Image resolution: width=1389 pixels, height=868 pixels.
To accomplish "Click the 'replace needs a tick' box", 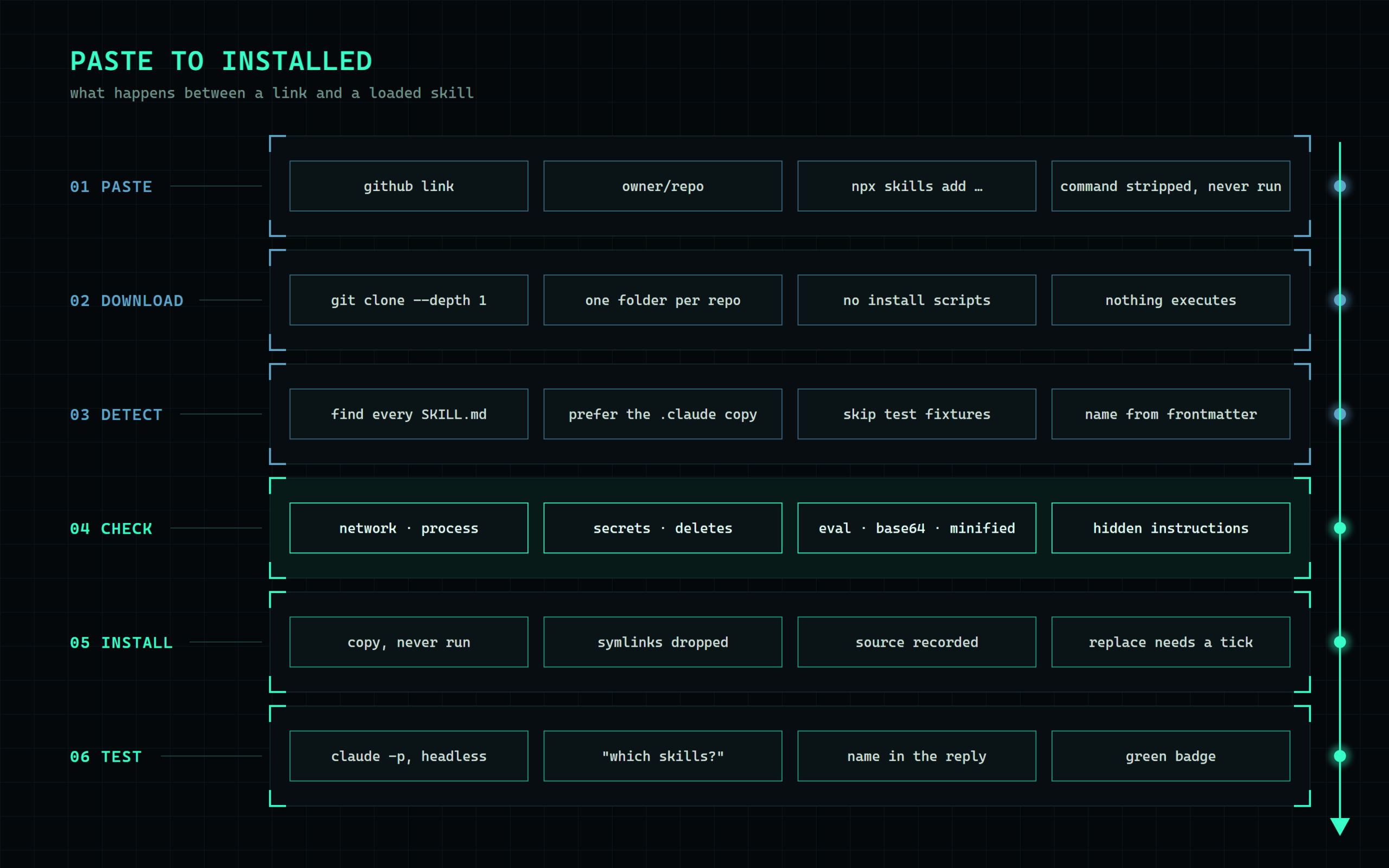I will click(1170, 642).
